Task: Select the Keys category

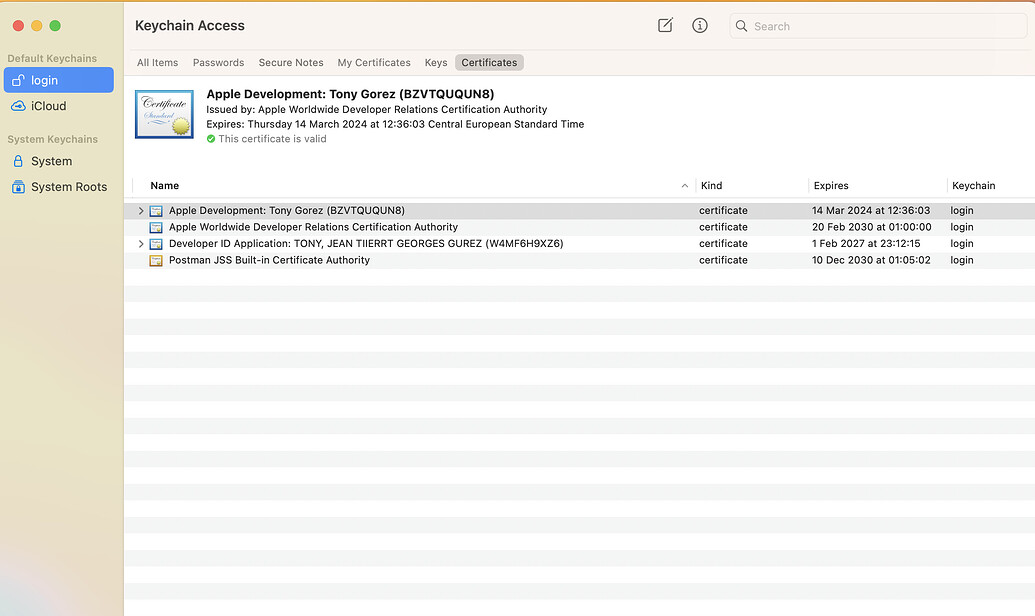Action: click(435, 62)
